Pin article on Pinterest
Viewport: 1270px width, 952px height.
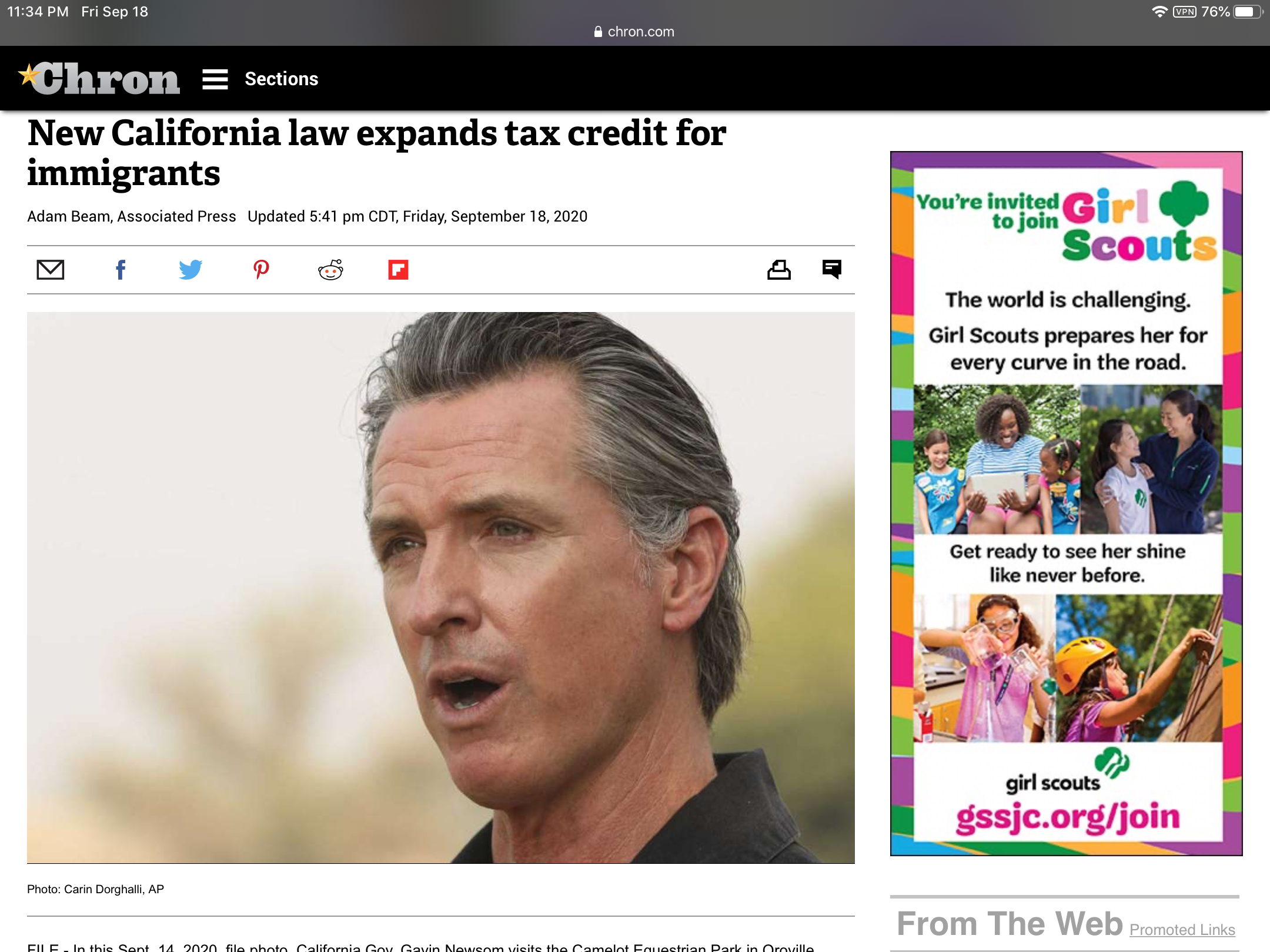261,270
